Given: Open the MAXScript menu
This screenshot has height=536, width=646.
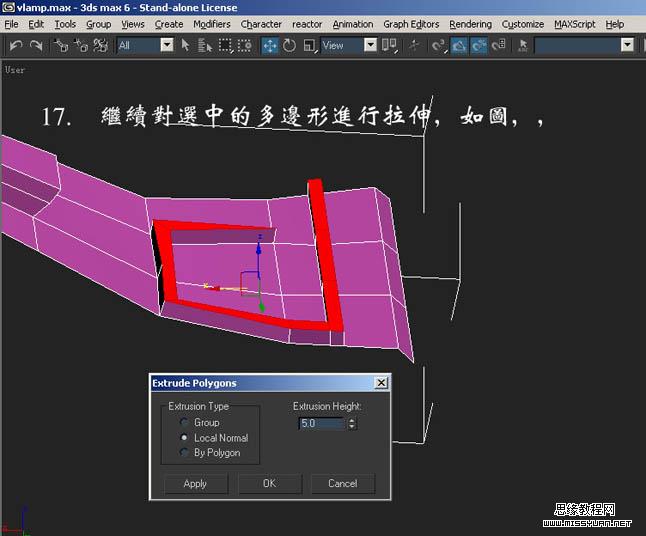Looking at the screenshot, I should click(x=574, y=24).
